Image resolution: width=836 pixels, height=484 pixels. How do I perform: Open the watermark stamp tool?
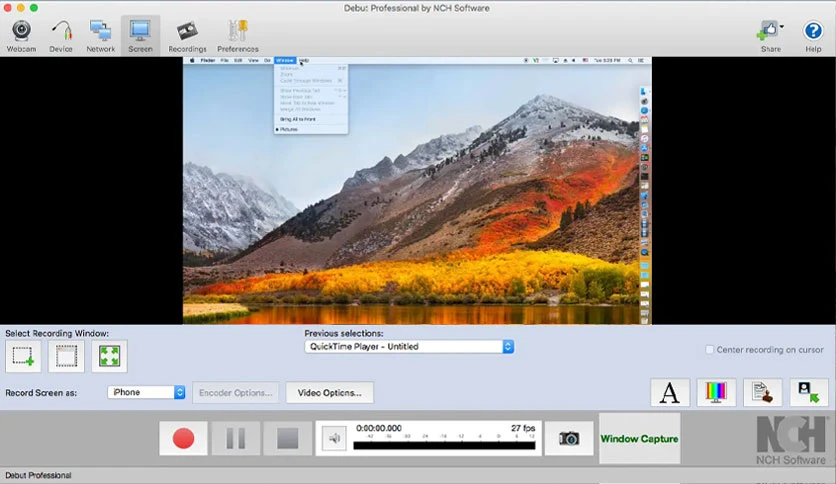point(762,393)
